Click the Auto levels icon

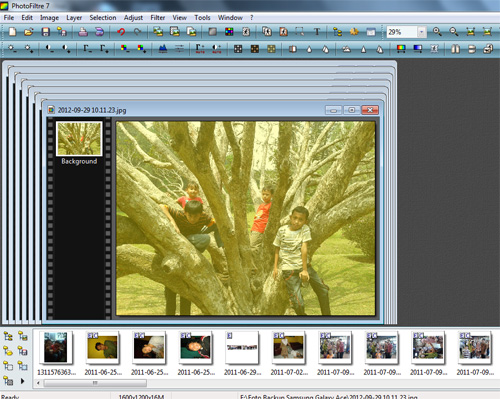coord(200,49)
